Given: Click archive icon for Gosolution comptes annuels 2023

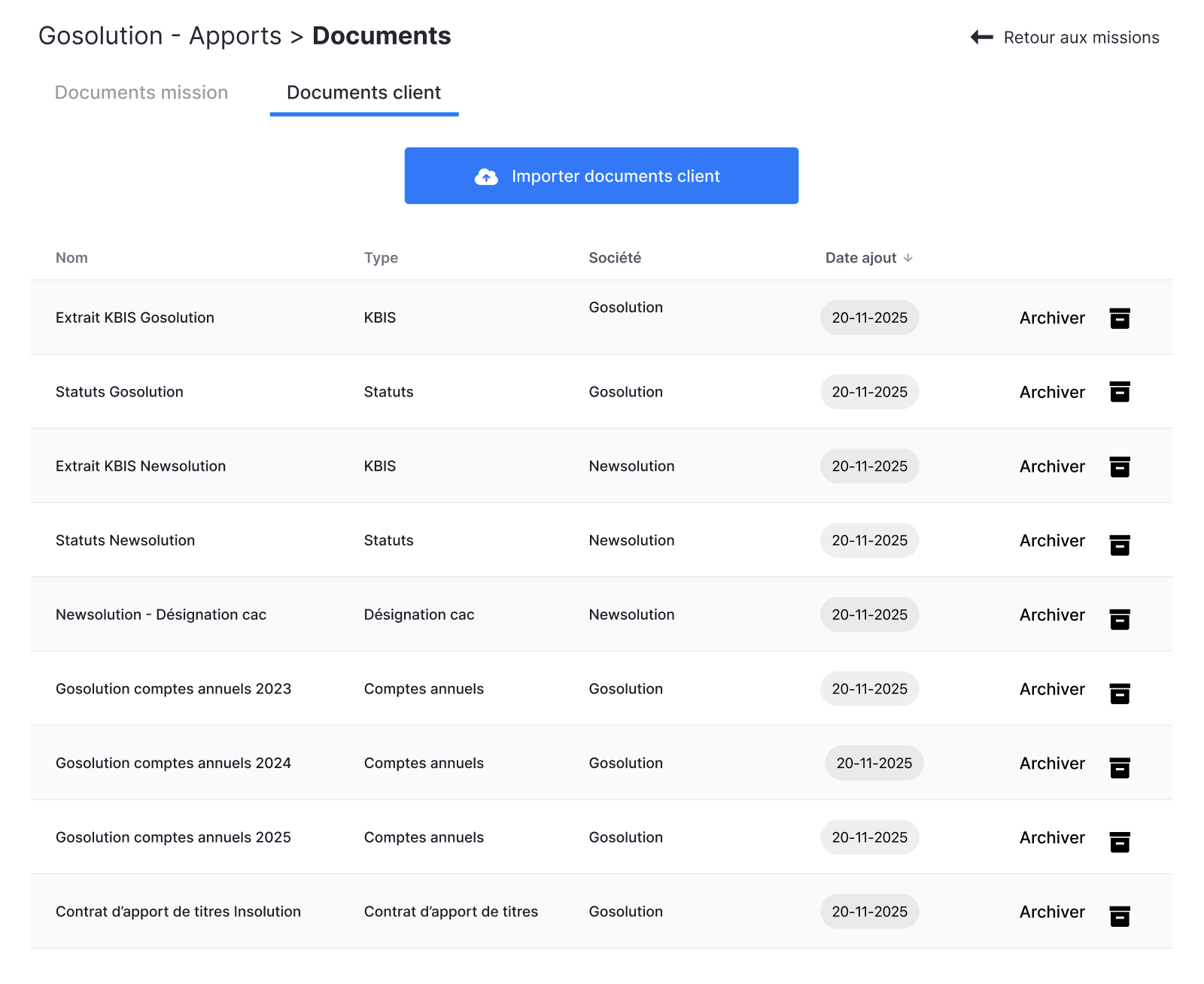Looking at the screenshot, I should [x=1120, y=693].
